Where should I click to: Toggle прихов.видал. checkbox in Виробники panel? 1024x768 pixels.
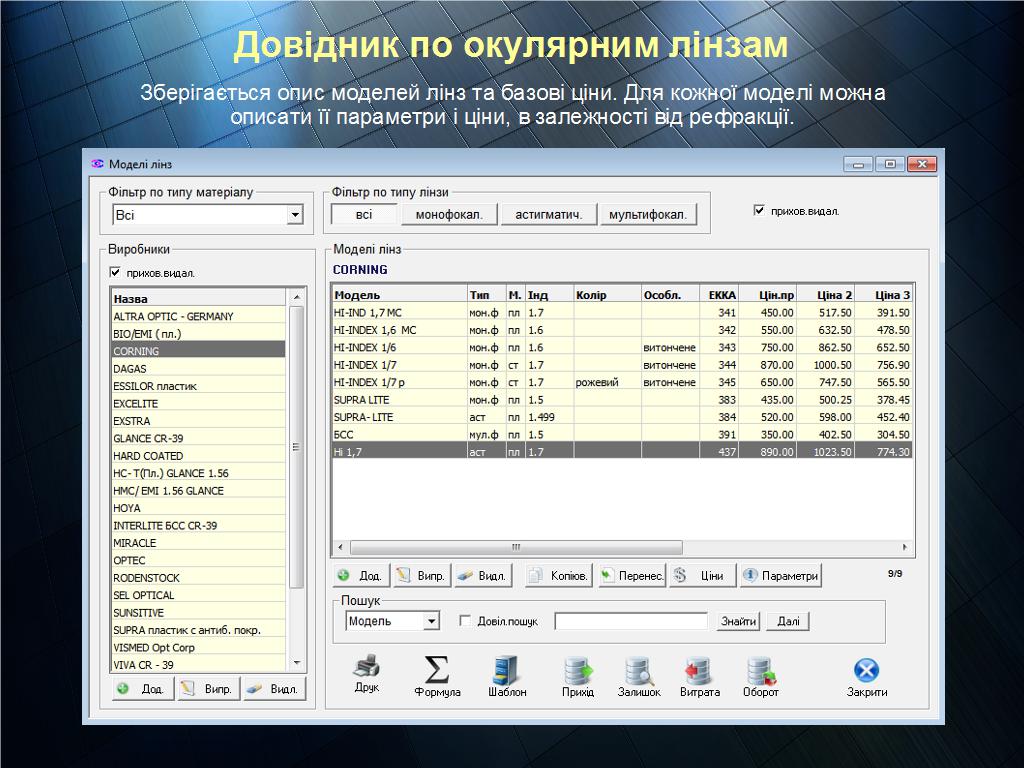(x=115, y=272)
